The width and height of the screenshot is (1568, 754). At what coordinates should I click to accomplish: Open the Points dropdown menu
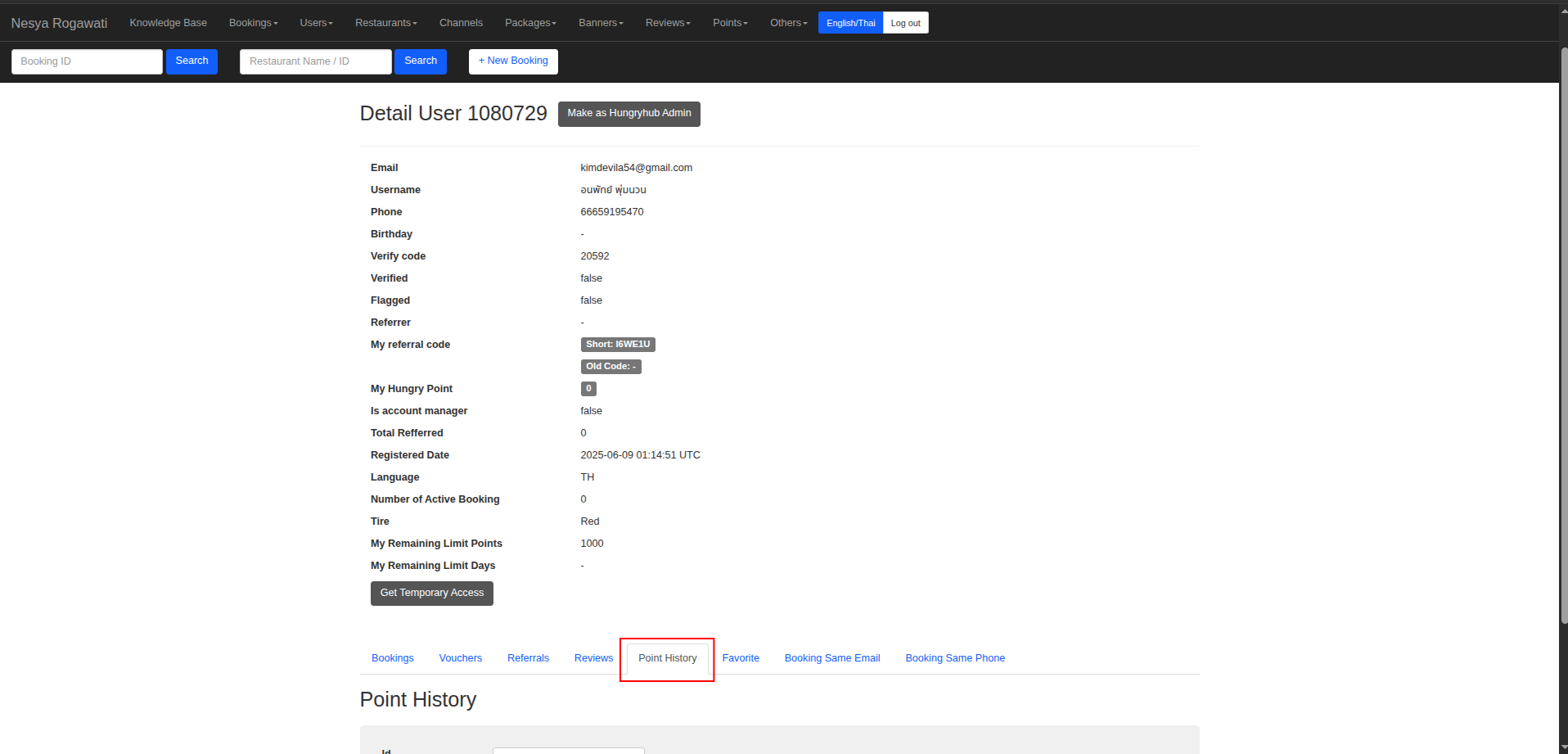pyautogui.click(x=730, y=23)
